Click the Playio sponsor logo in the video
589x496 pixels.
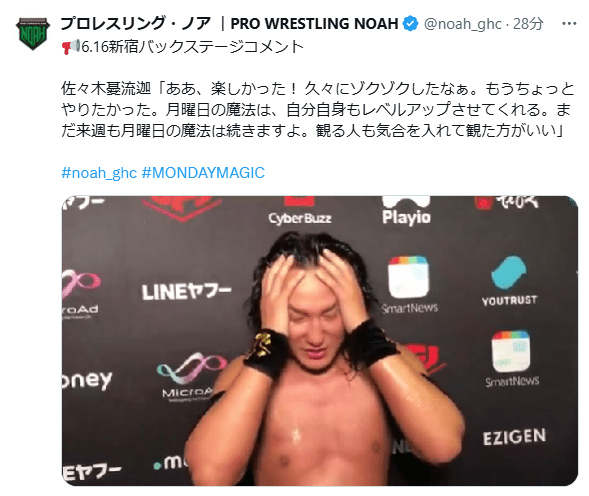(x=406, y=217)
